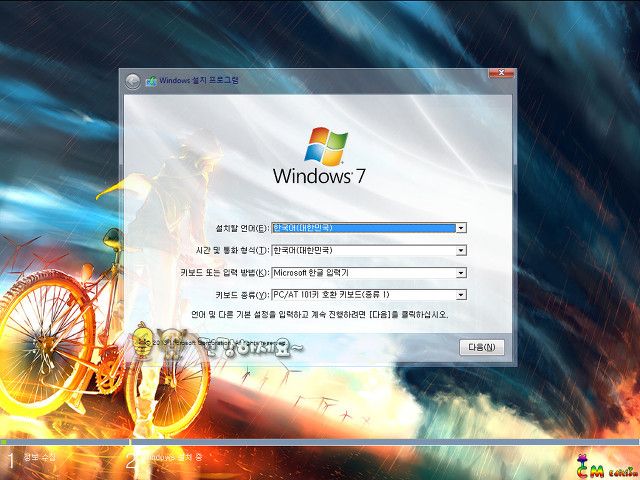Click the Windows setup icon in the title bar
The height and width of the screenshot is (480, 640).
(151, 81)
